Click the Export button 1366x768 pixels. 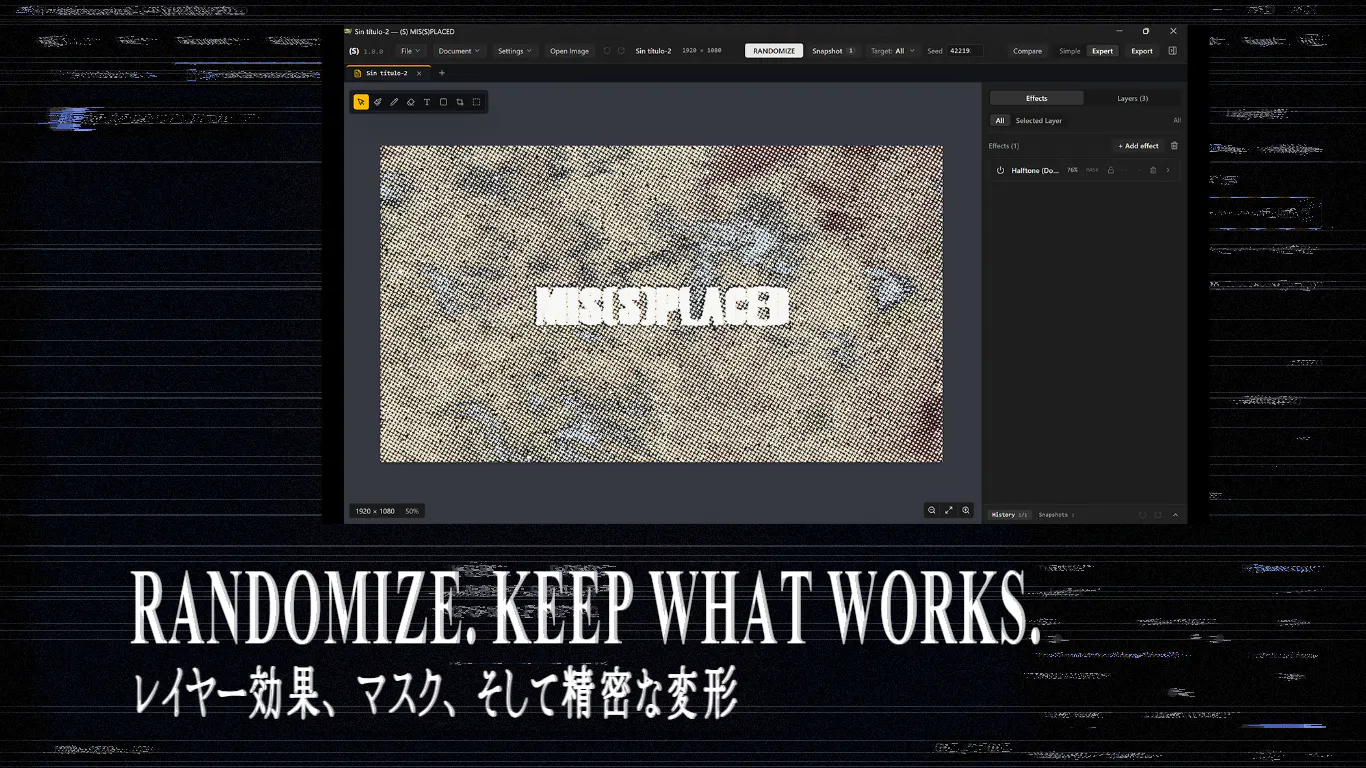(1142, 51)
